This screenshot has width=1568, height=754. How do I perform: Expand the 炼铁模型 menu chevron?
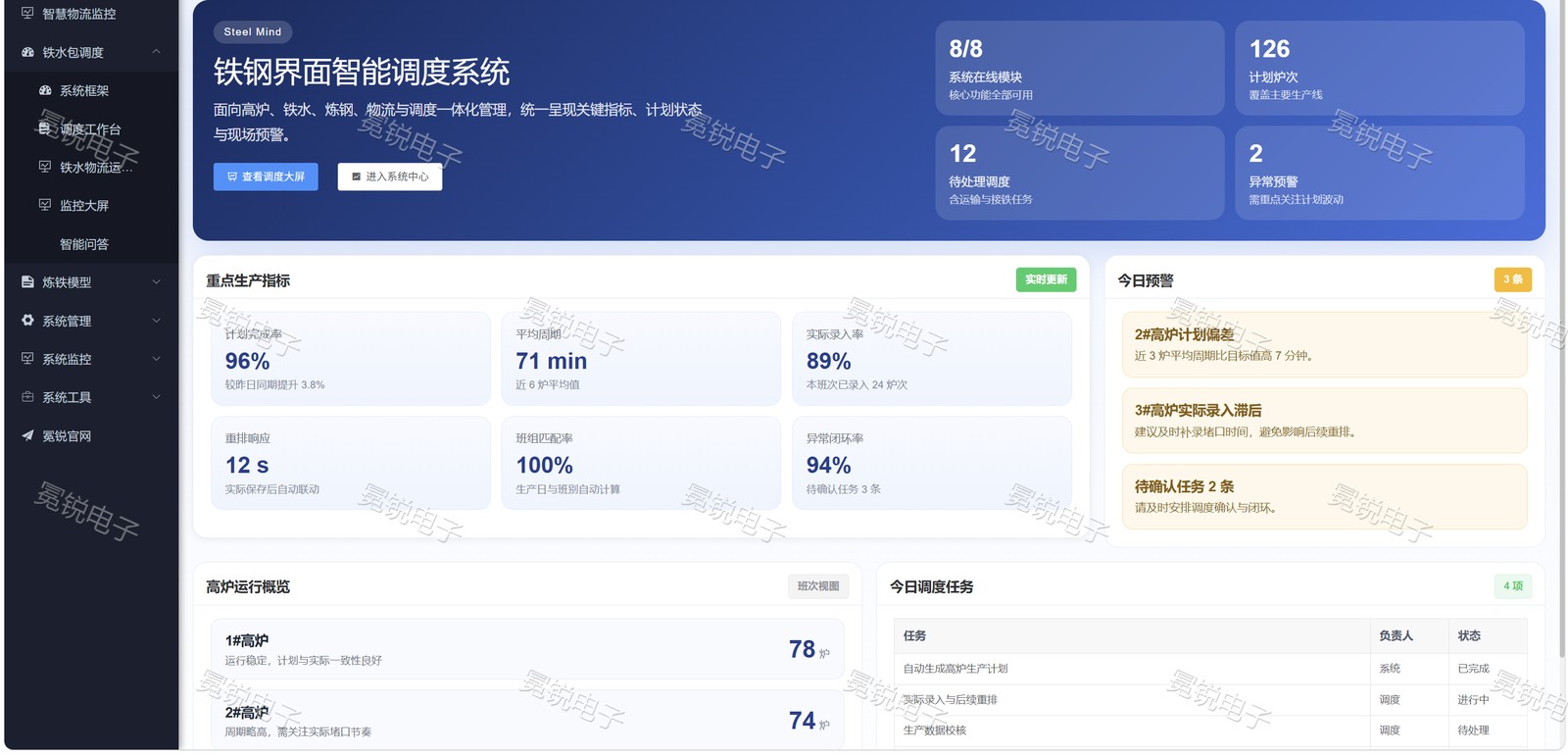(157, 282)
